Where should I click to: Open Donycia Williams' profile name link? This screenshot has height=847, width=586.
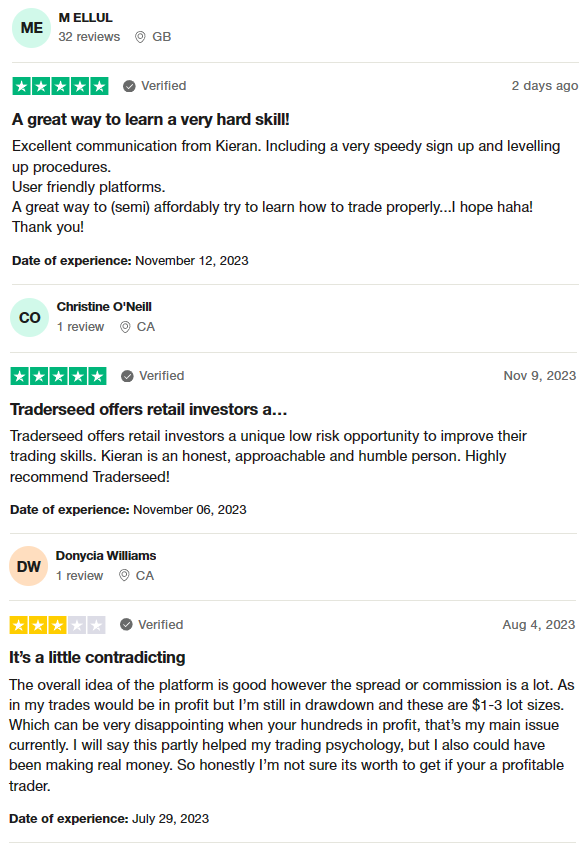[x=106, y=556]
